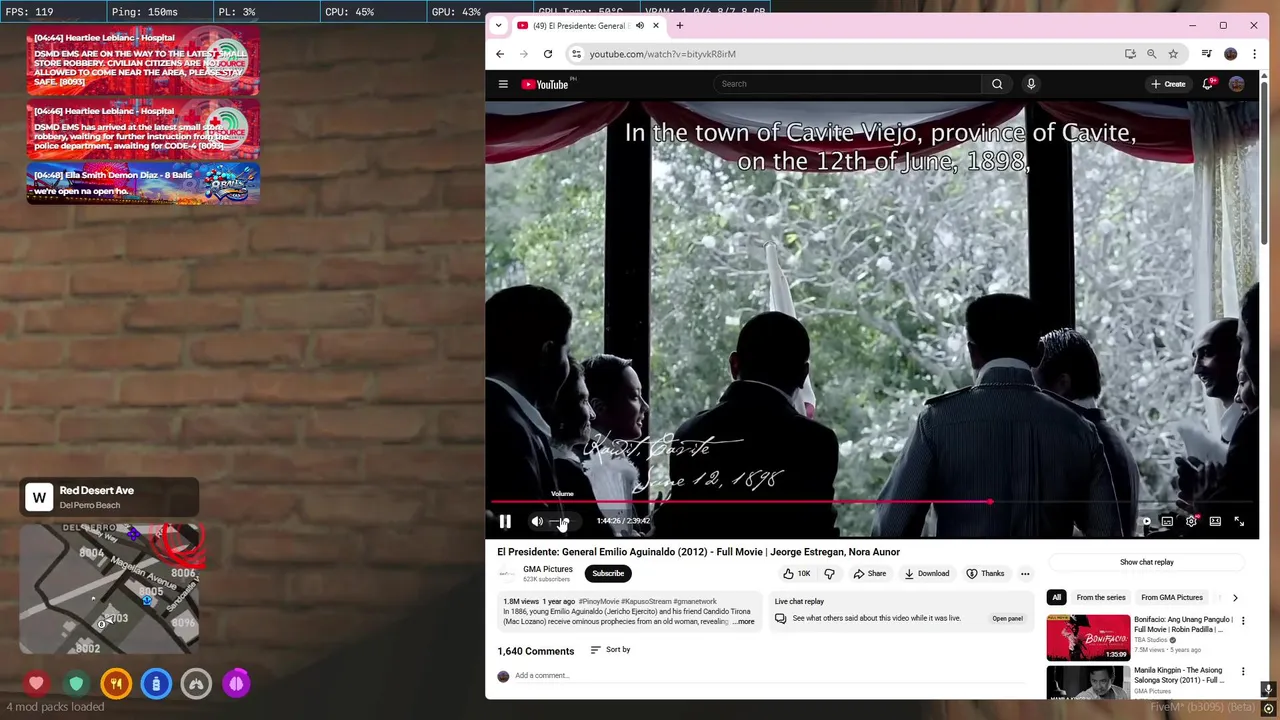Click the Thanks button
1280x720 pixels.
point(985,573)
